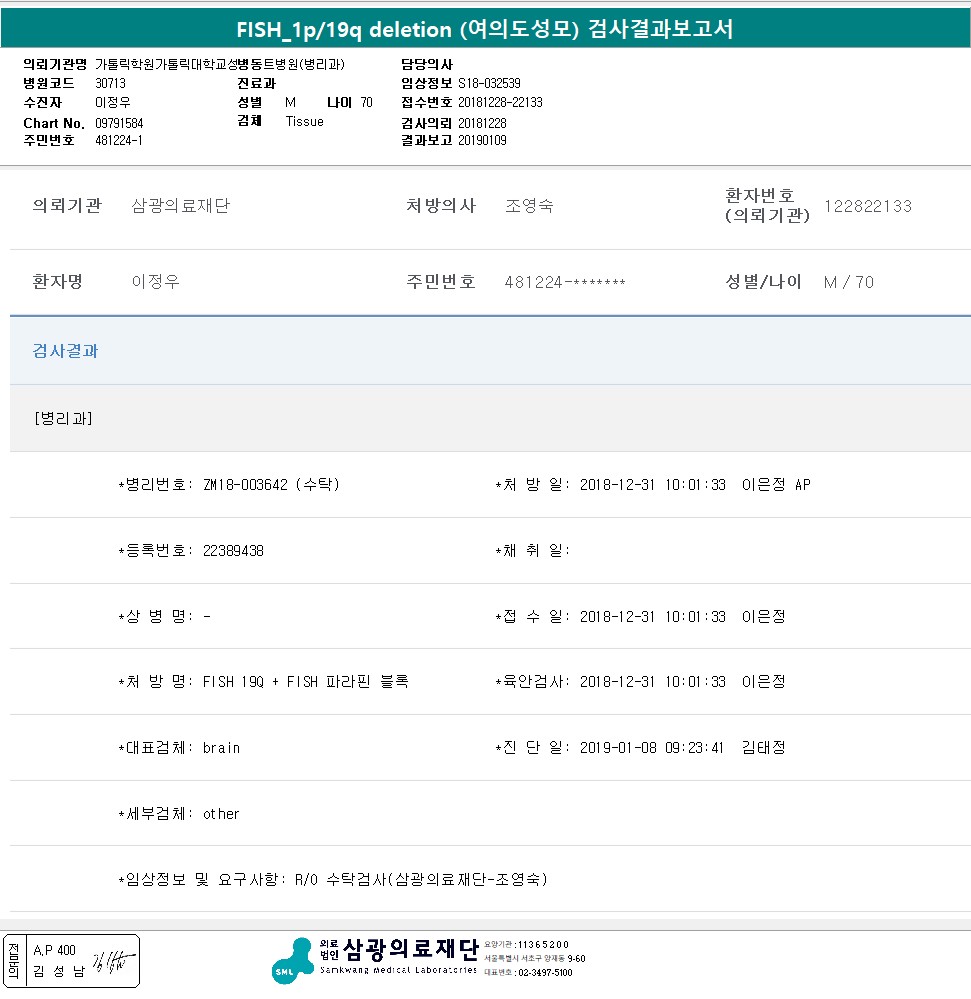This screenshot has width=971, height=999.
Task: Click the 처방일 timestamp with 이은정 AP
Action: 695,485
